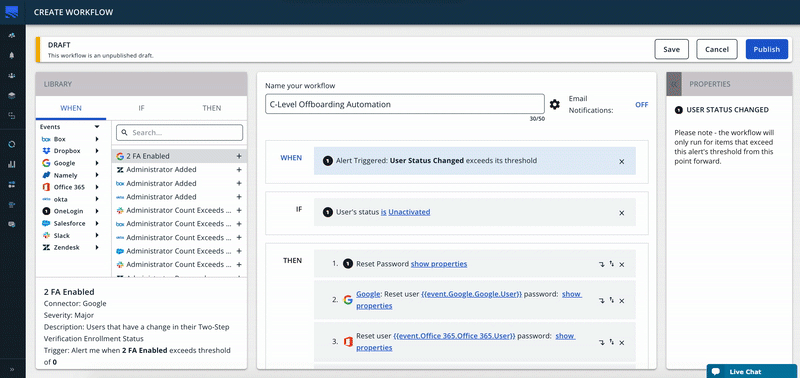The height and width of the screenshot is (378, 800).
Task: Focus the library Search field
Action: point(180,133)
